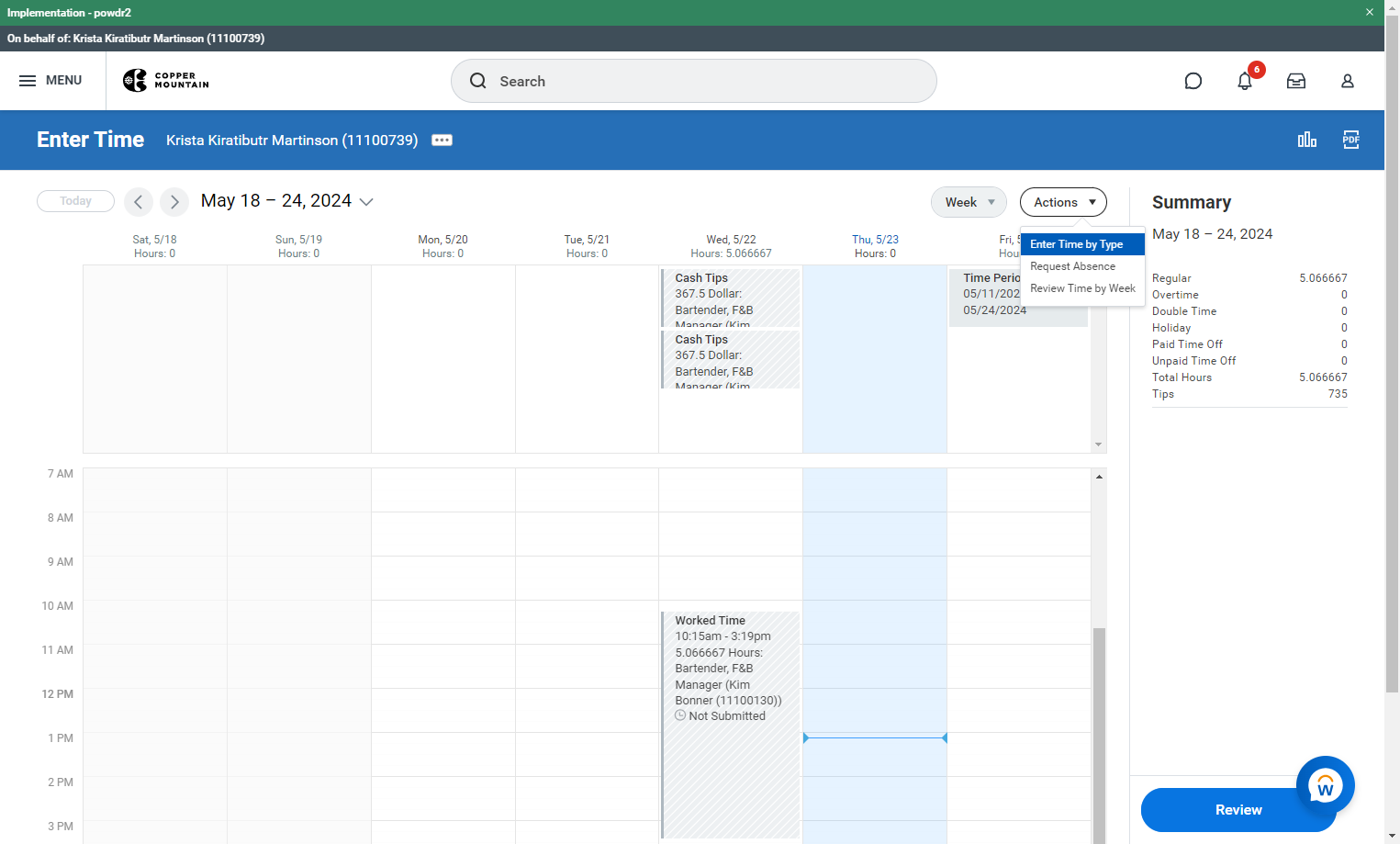Click the Regular hours value in Summary
This screenshot has height=844, width=1400.
(1323, 278)
